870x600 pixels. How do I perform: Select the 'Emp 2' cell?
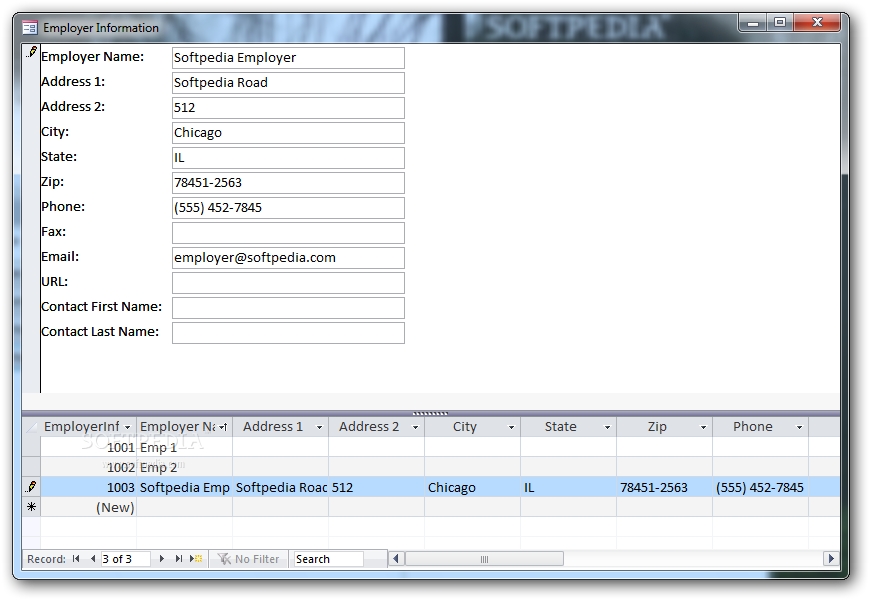184,467
